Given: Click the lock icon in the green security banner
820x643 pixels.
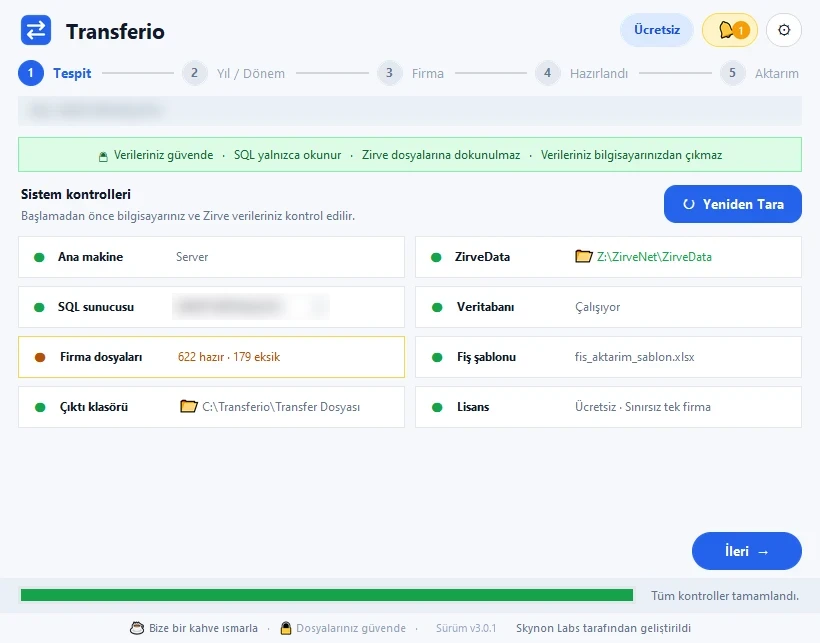Looking at the screenshot, I should [103, 156].
